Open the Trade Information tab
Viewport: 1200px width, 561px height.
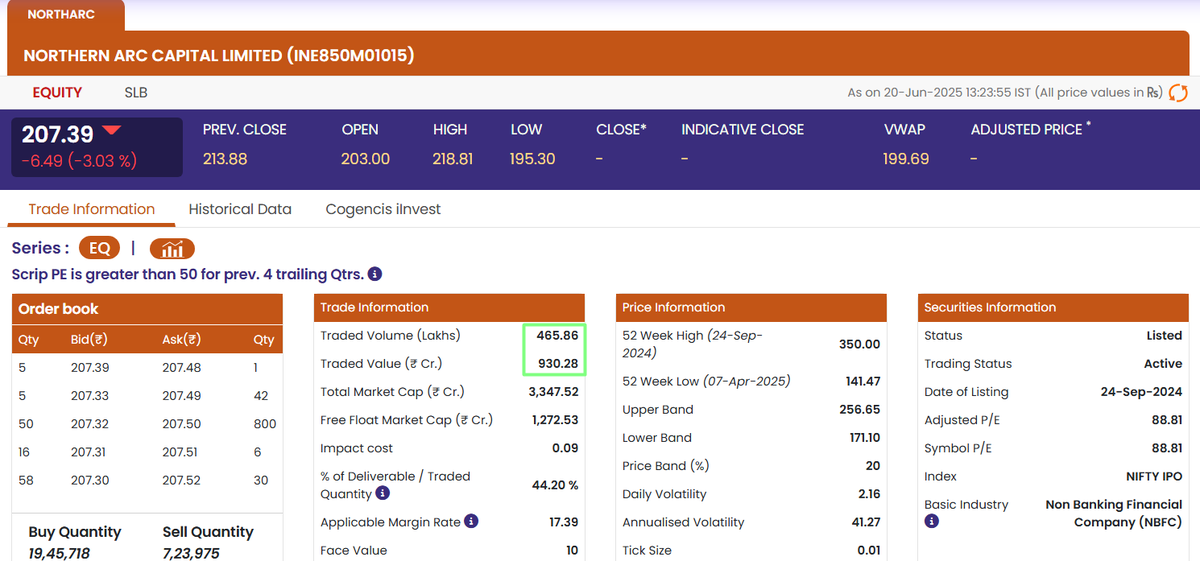tap(92, 209)
